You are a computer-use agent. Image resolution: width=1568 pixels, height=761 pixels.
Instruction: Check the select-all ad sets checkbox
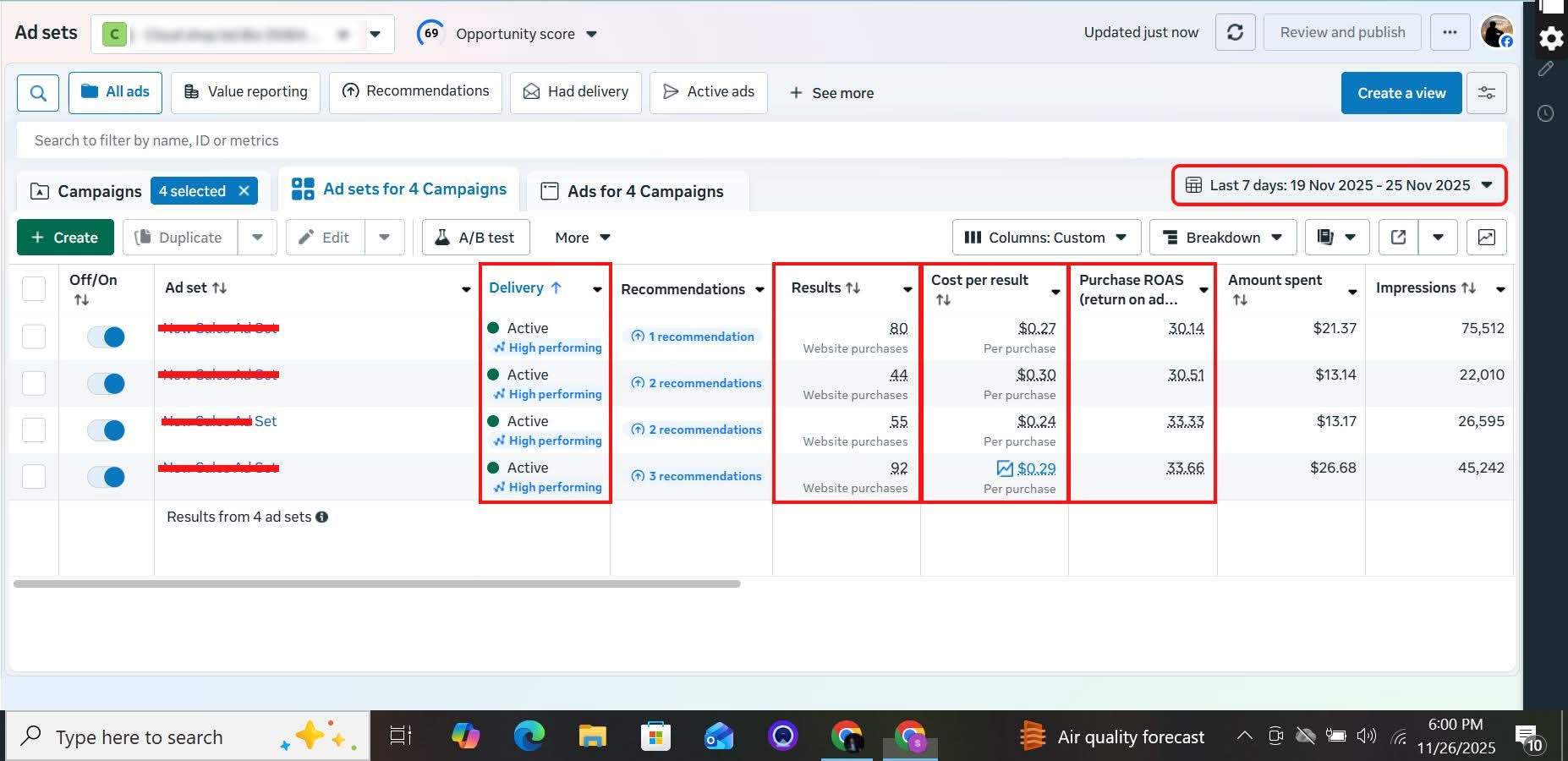click(34, 288)
